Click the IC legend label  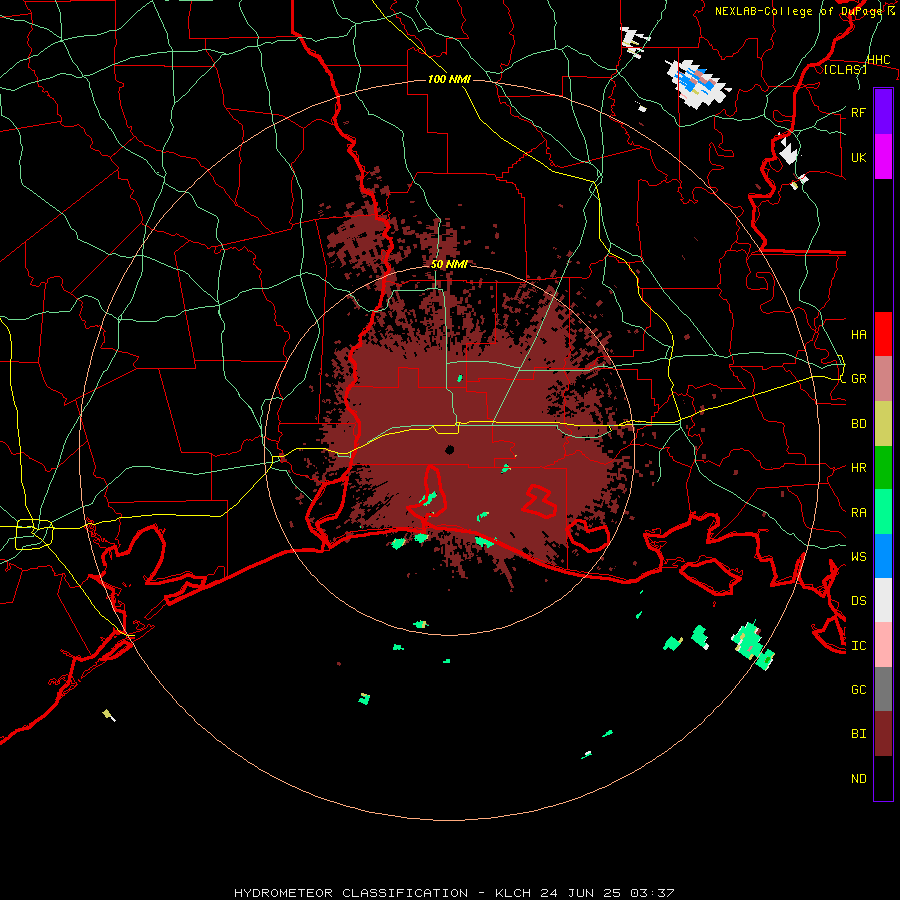pos(859,646)
